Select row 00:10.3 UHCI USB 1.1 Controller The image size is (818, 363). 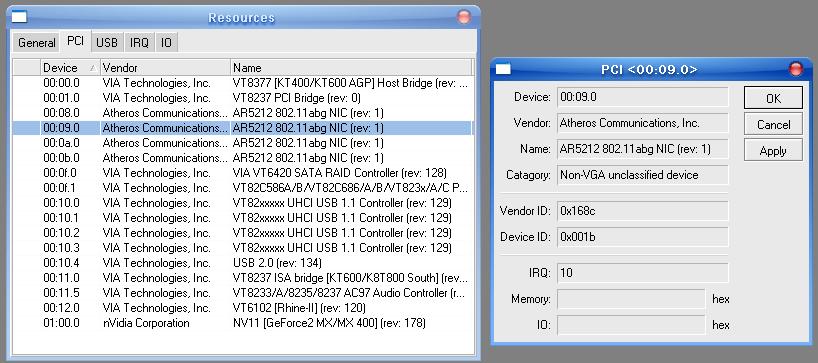pos(243,248)
